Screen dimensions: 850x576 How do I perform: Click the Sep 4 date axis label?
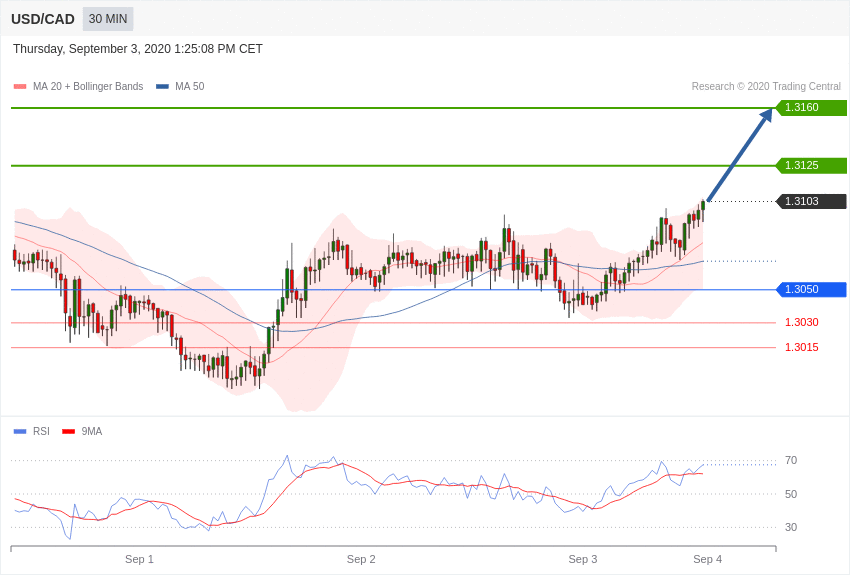tap(707, 559)
